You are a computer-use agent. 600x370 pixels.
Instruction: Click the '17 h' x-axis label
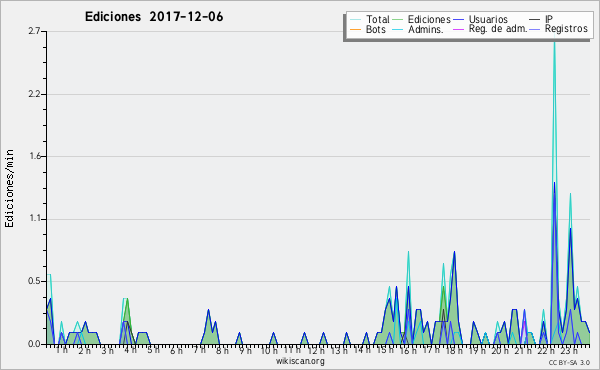(x=431, y=350)
